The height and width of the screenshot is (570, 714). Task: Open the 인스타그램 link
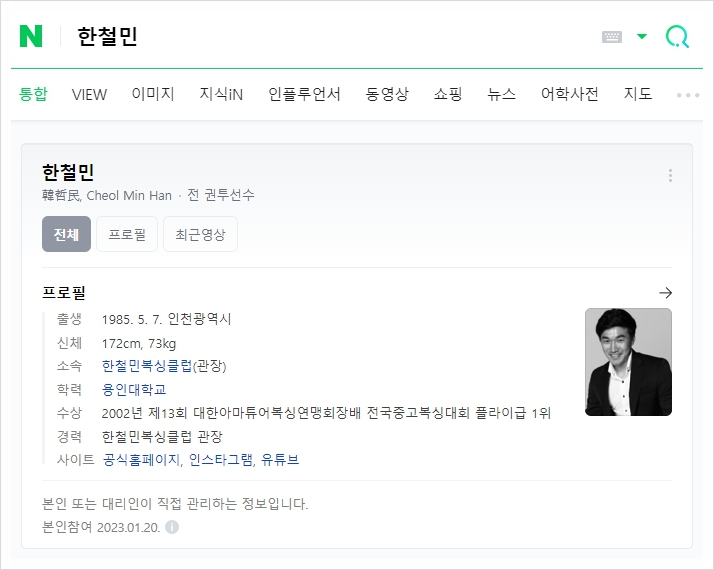221,460
